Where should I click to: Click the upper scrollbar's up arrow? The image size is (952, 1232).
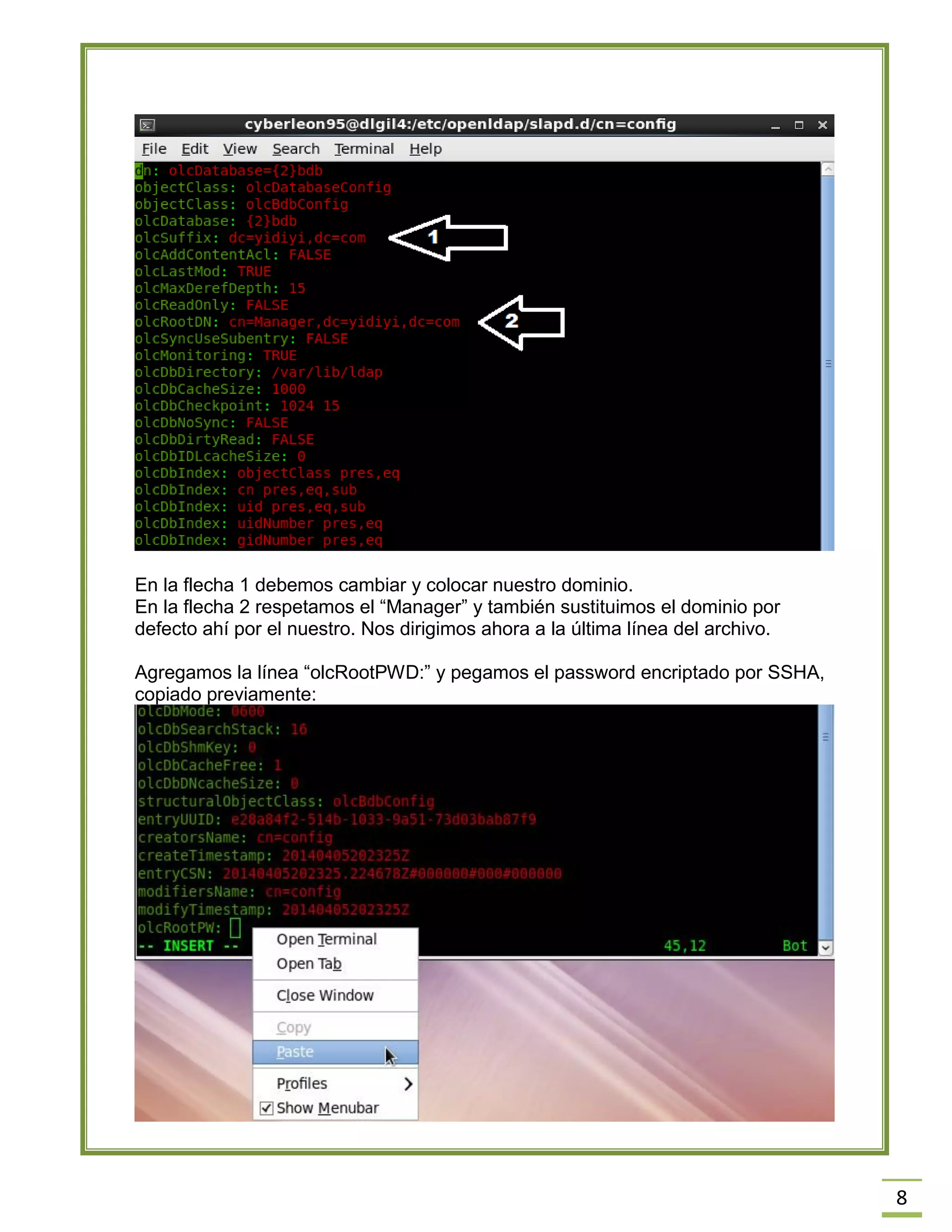pyautogui.click(x=827, y=169)
